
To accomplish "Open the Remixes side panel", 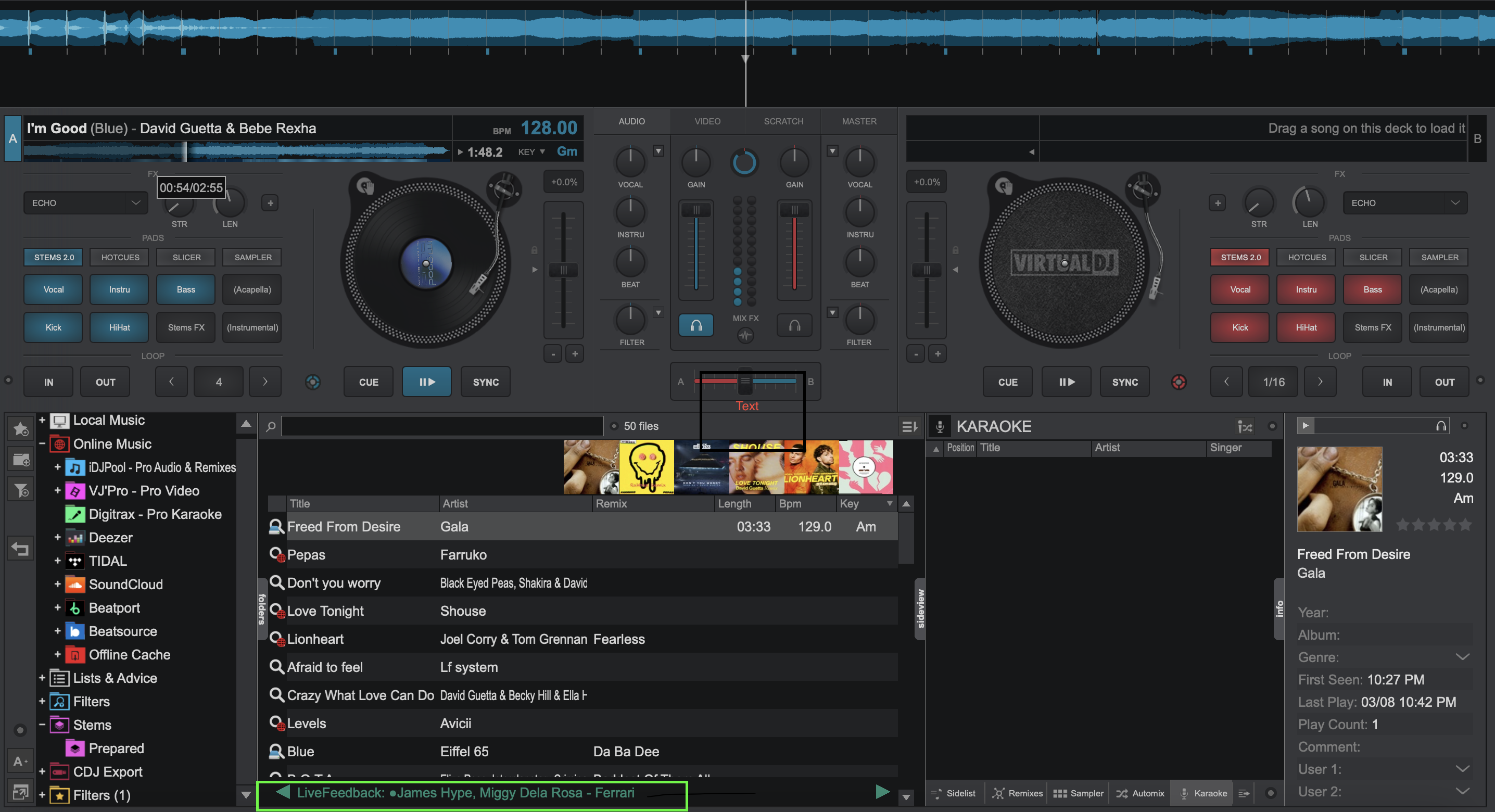I will click(1017, 793).
